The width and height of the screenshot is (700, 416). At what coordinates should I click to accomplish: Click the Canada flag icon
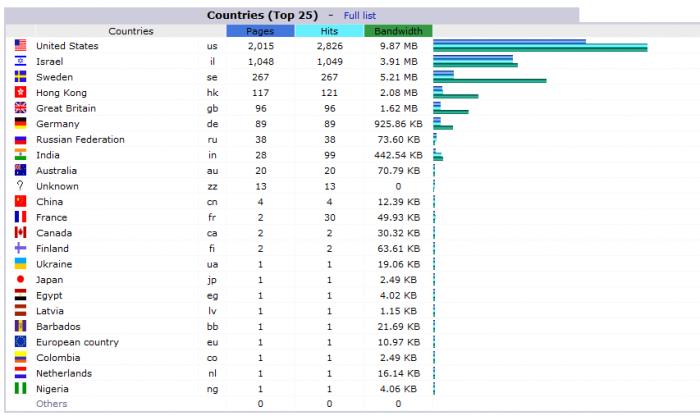pos(21,233)
